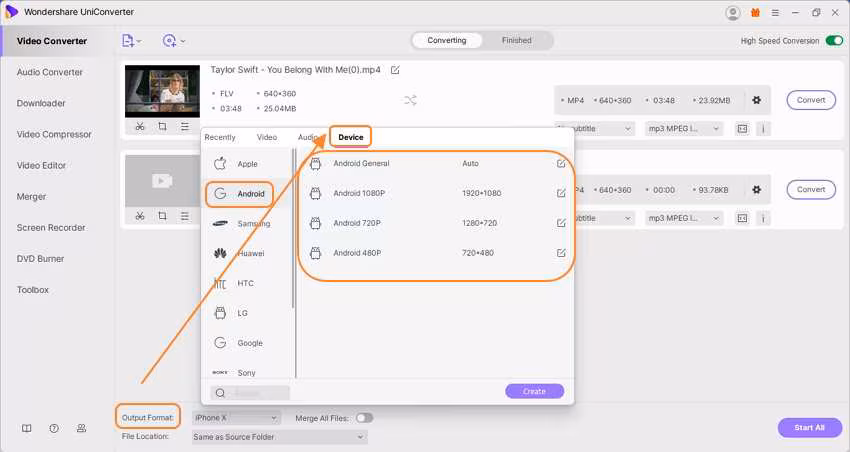
Task: Click the shuffle convert icon of first video
Action: pyautogui.click(x=410, y=100)
